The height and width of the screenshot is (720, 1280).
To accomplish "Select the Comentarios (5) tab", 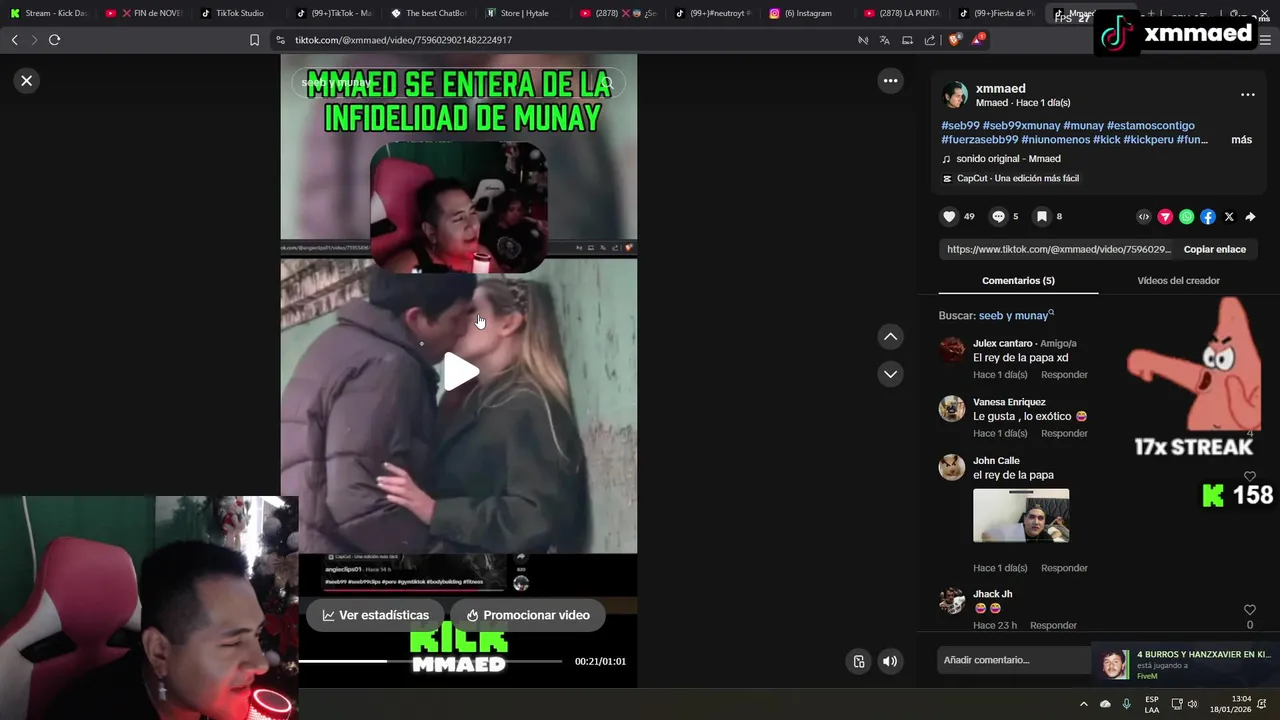I will [1018, 280].
